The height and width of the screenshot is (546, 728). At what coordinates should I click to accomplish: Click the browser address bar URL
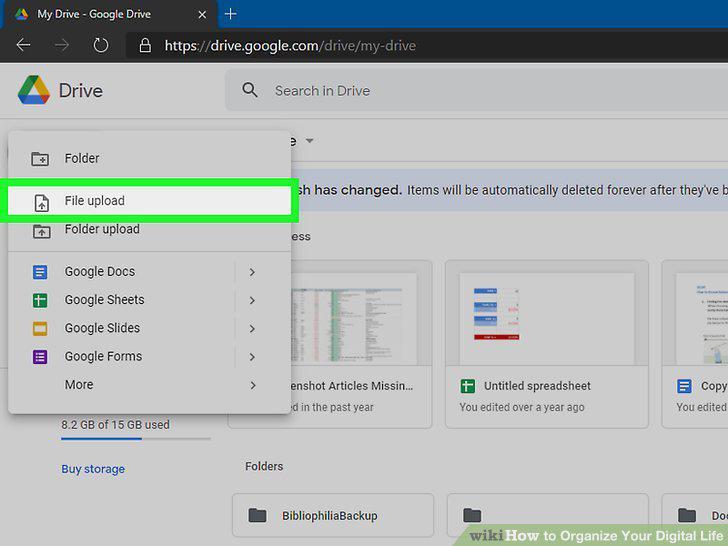[x=290, y=46]
